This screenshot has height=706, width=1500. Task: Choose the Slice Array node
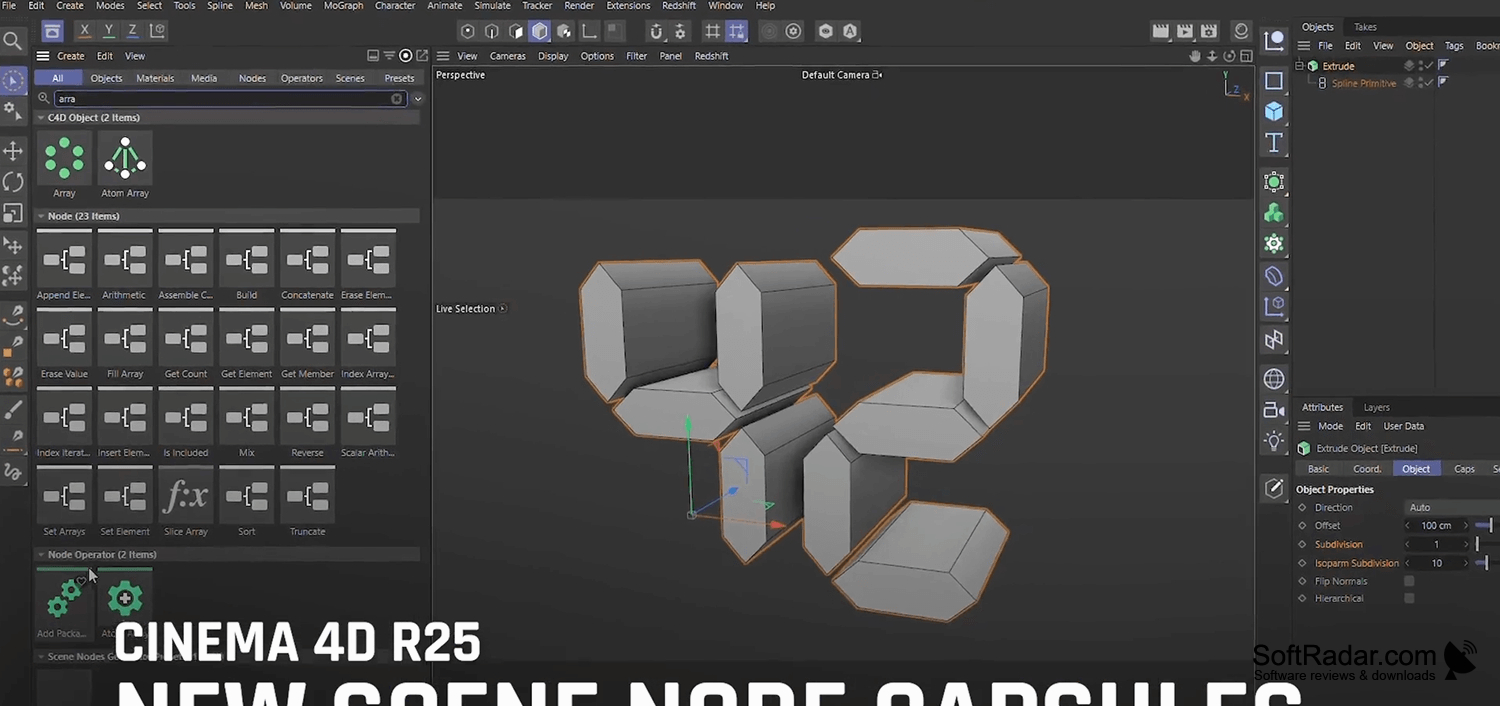(x=186, y=495)
